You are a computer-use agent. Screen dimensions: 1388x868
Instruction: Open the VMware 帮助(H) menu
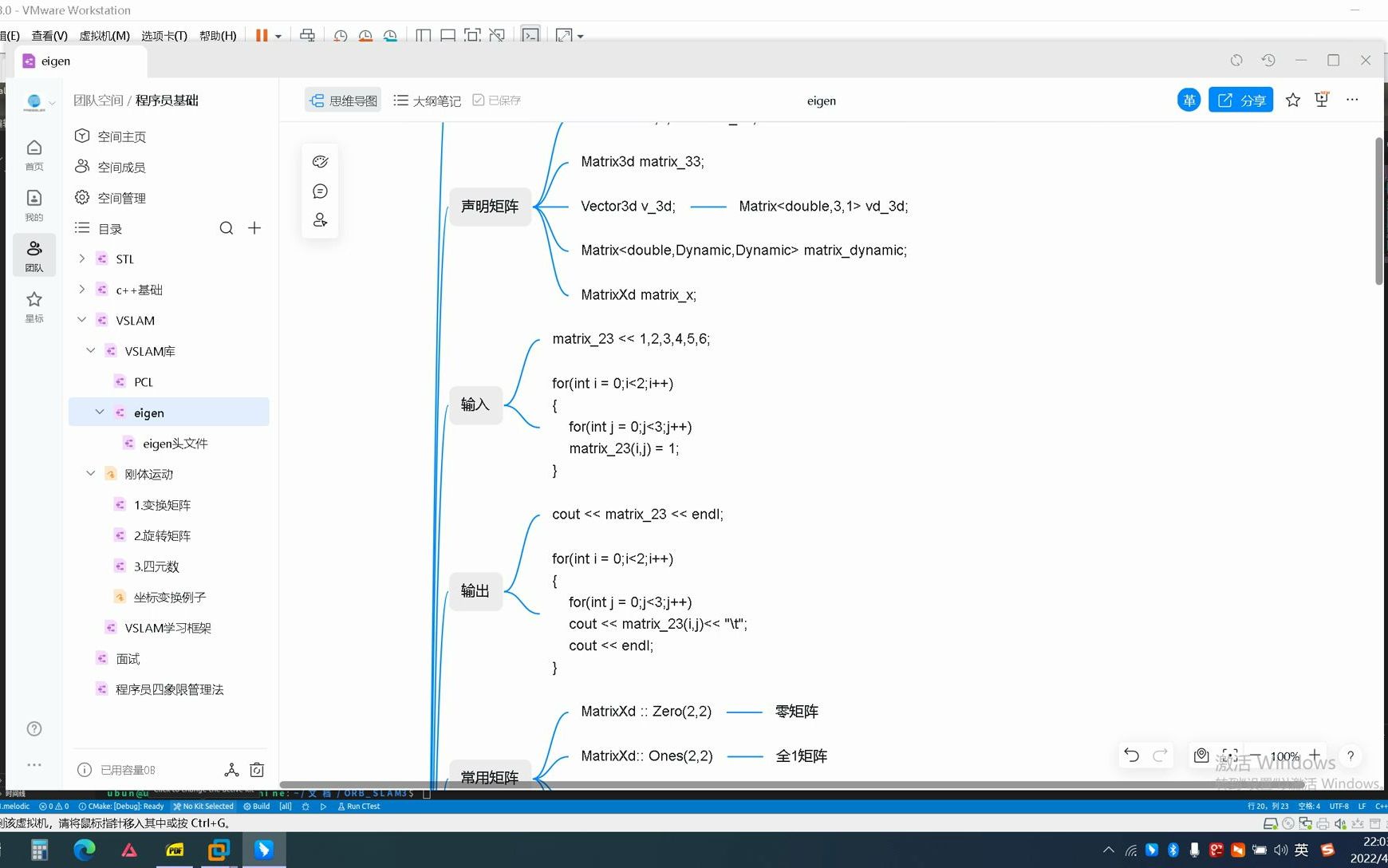(218, 36)
